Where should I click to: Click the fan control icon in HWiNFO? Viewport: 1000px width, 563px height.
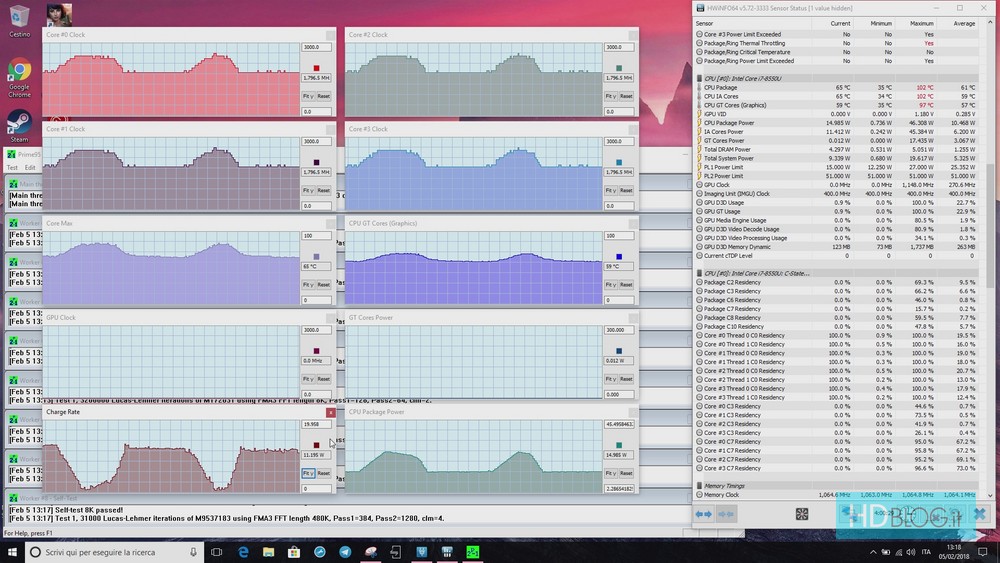pos(801,514)
